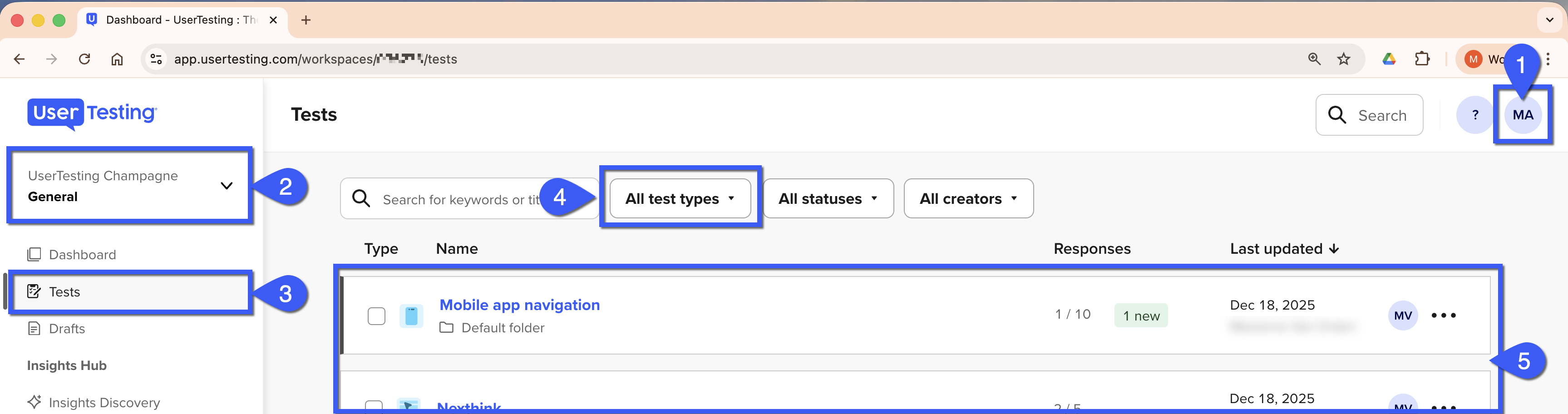Screen dimensions: 1568x414
Task: Open the All statuses dropdown
Action: pyautogui.click(x=828, y=198)
